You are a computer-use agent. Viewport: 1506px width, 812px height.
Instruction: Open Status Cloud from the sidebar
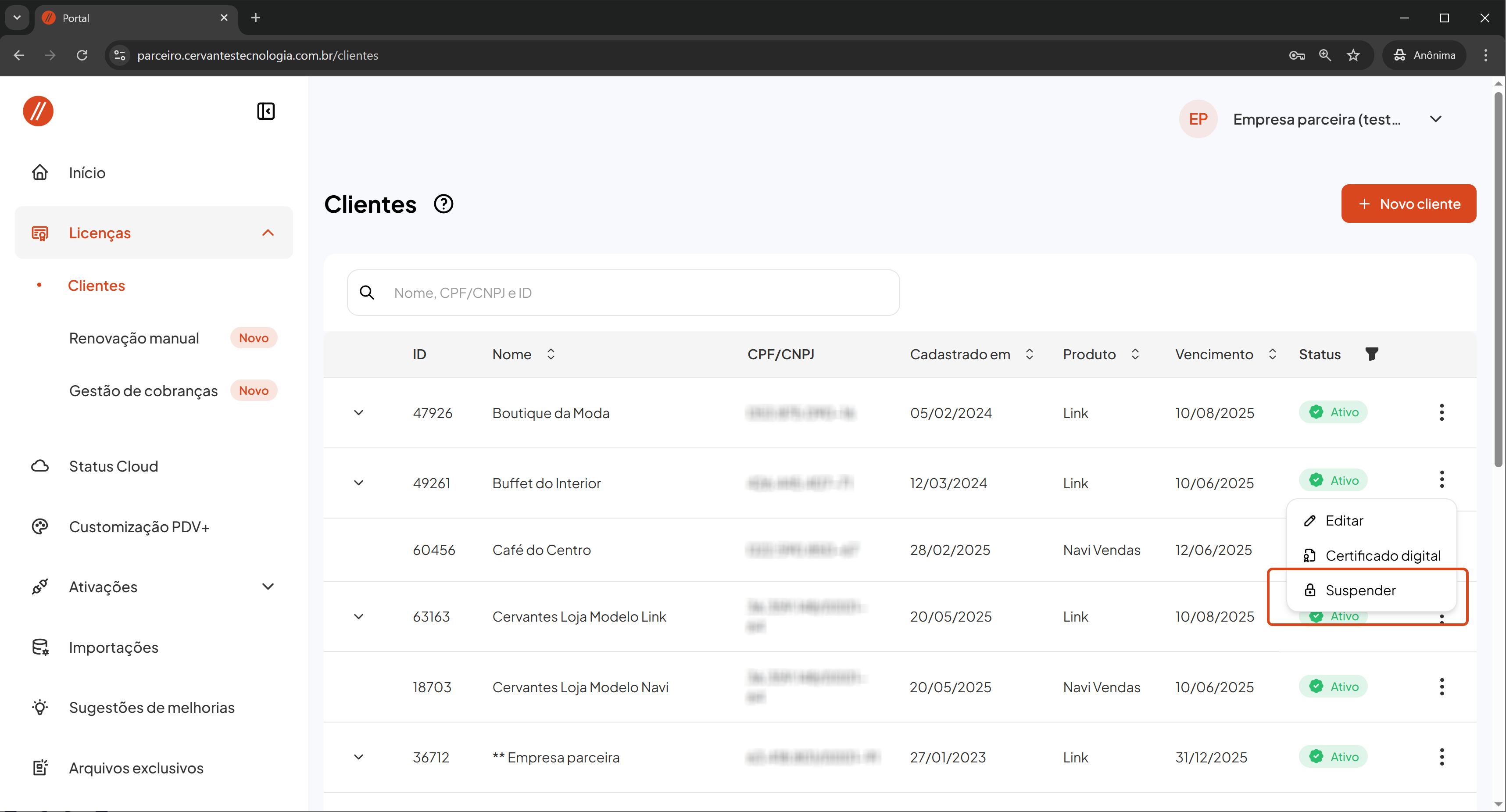click(x=113, y=466)
